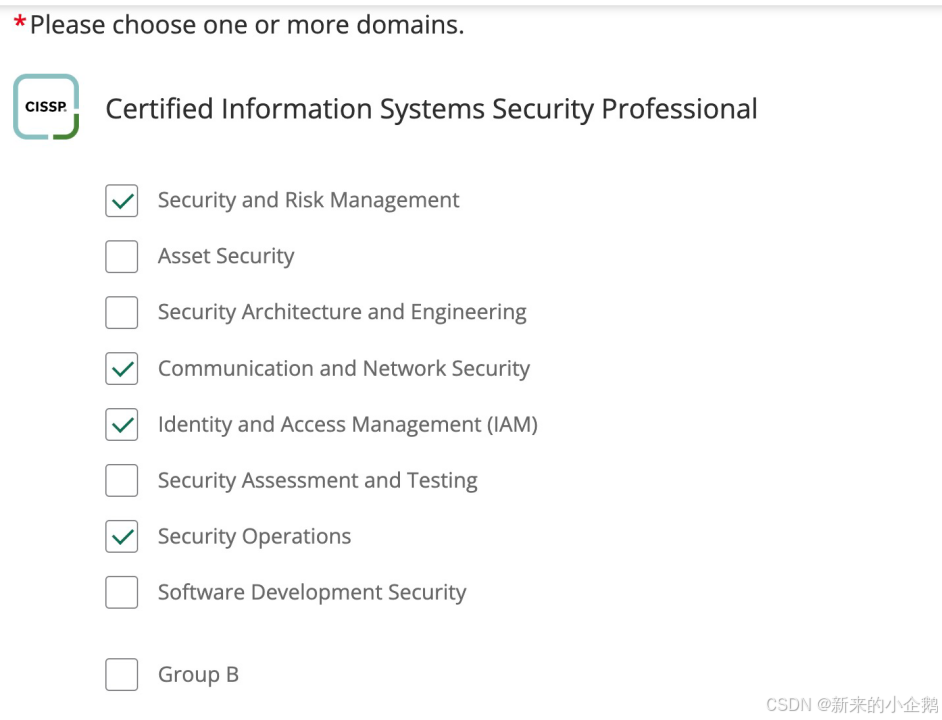Untick the Security Operations checkbox
The height and width of the screenshot is (720, 942).
click(122, 537)
